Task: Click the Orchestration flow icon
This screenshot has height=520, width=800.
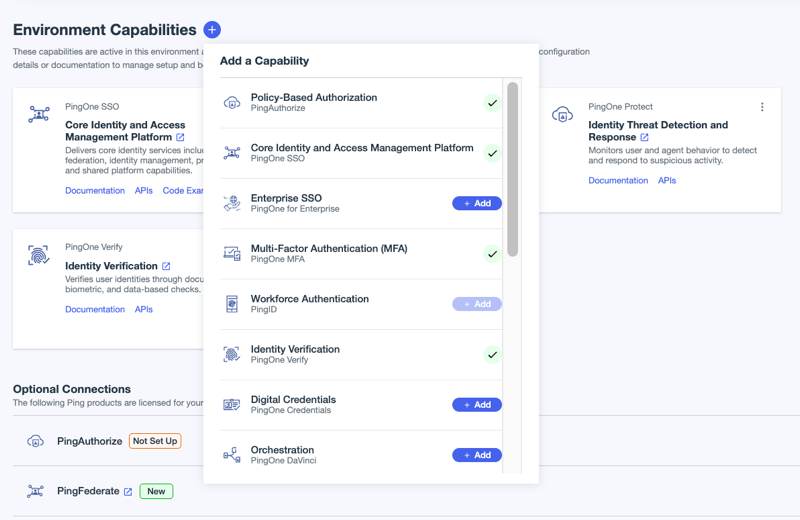Action: click(232, 455)
